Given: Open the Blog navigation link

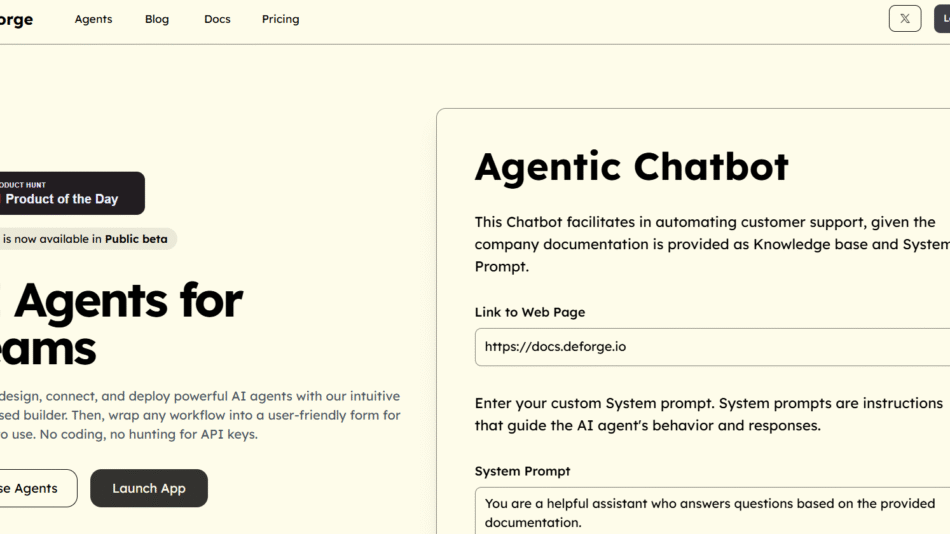Looking at the screenshot, I should 157,19.
